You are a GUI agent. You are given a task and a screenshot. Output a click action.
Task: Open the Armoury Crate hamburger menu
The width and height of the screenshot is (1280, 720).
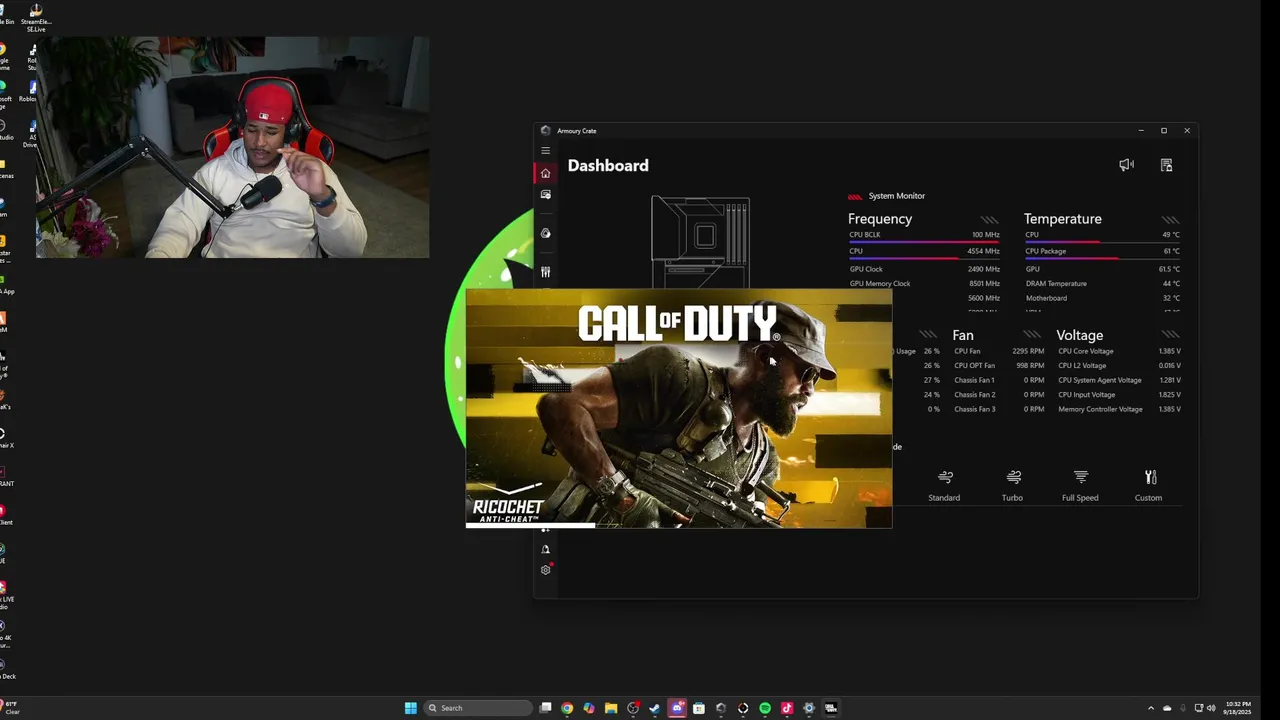[545, 150]
